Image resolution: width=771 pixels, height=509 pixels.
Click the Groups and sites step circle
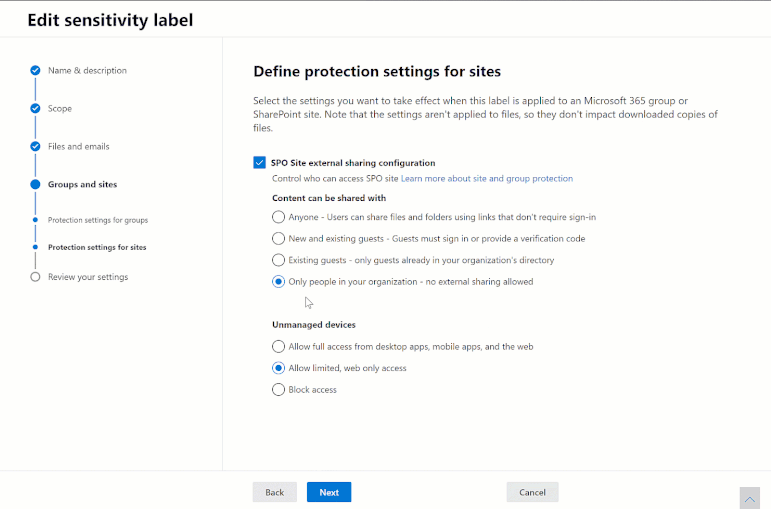tap(35, 184)
